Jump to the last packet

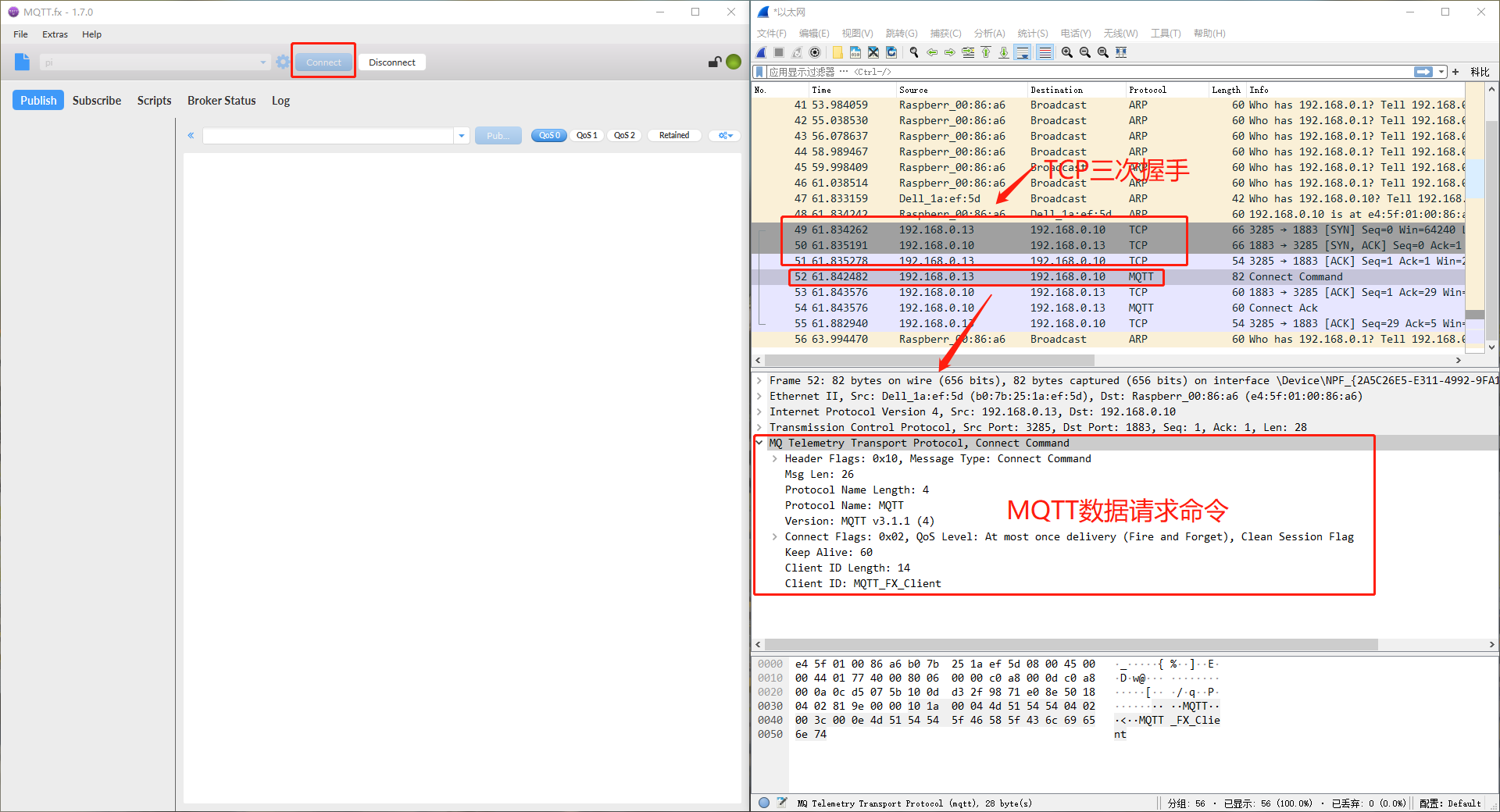click(1004, 52)
